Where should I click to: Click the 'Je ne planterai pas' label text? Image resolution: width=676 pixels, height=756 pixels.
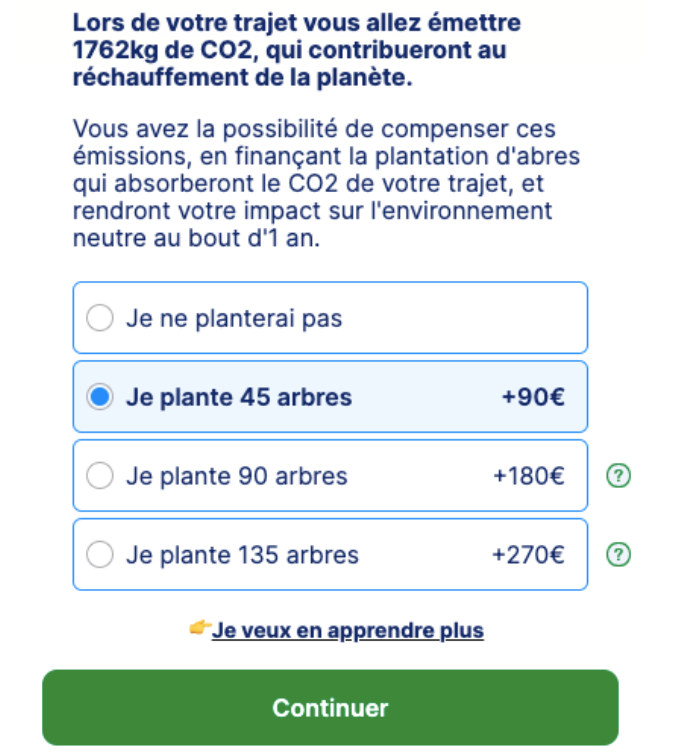point(234,318)
